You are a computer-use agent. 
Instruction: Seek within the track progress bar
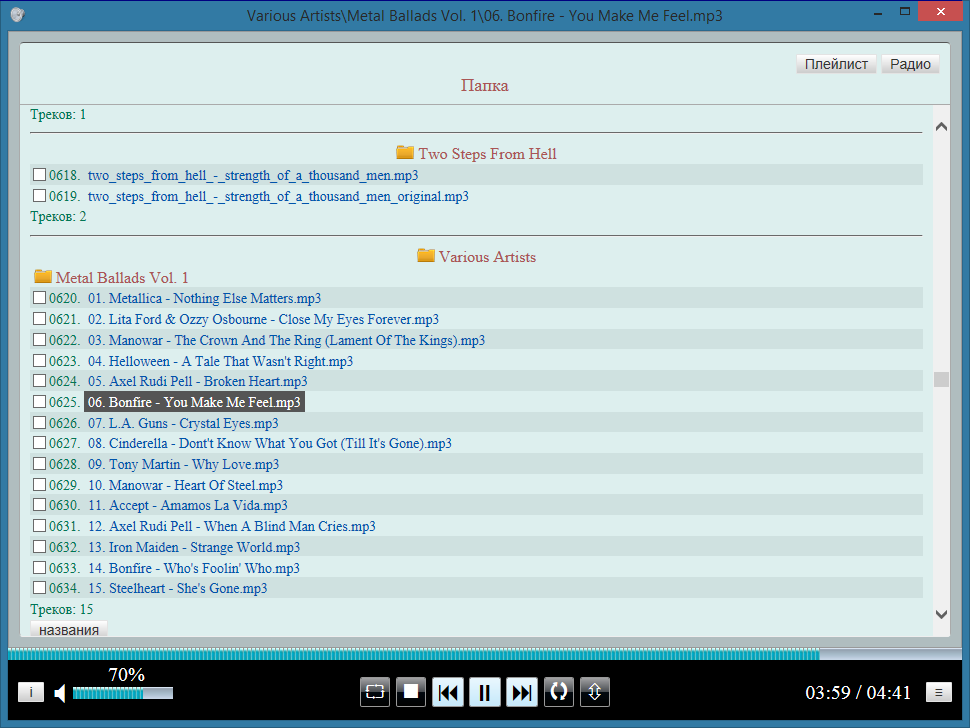point(484,654)
